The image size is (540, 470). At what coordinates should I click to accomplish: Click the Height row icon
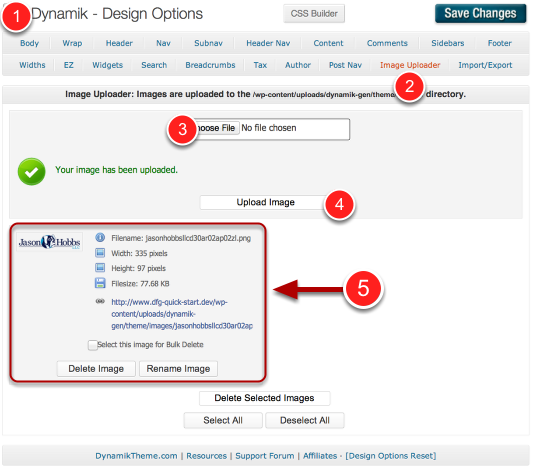[100, 268]
